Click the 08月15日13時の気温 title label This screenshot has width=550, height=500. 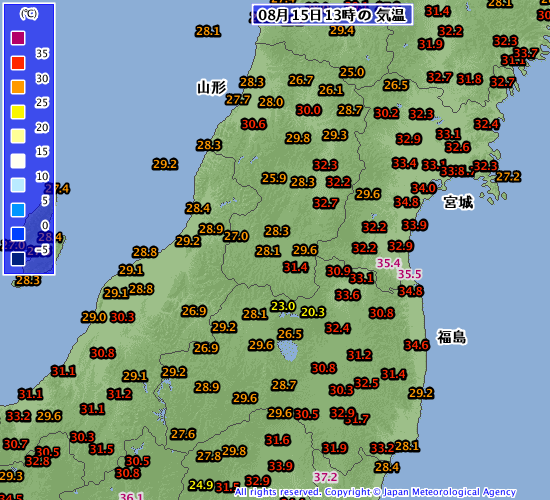(332, 15)
